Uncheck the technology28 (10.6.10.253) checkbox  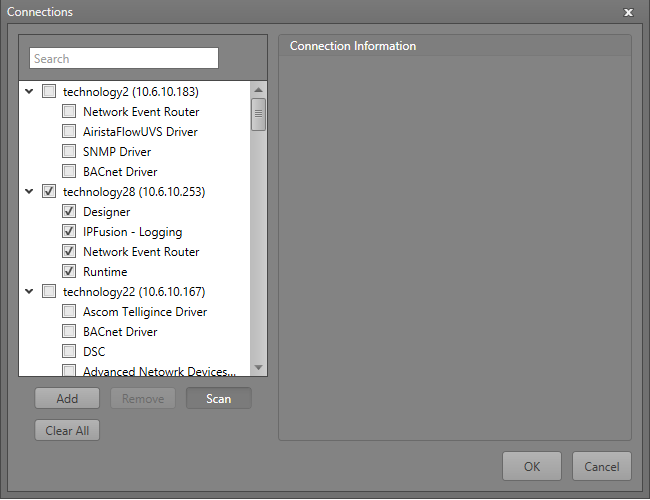pyautogui.click(x=49, y=192)
